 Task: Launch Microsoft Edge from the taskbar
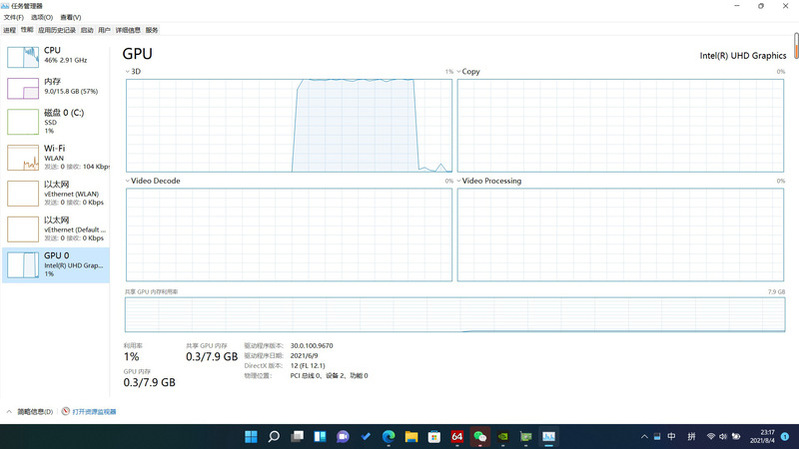coord(389,437)
